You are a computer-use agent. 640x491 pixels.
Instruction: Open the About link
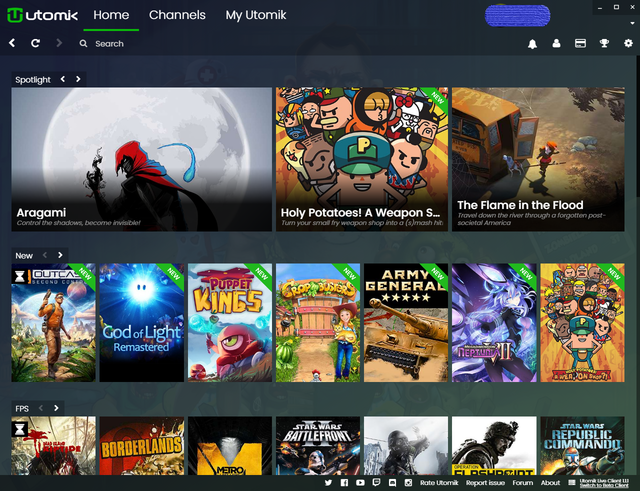[x=550, y=483]
